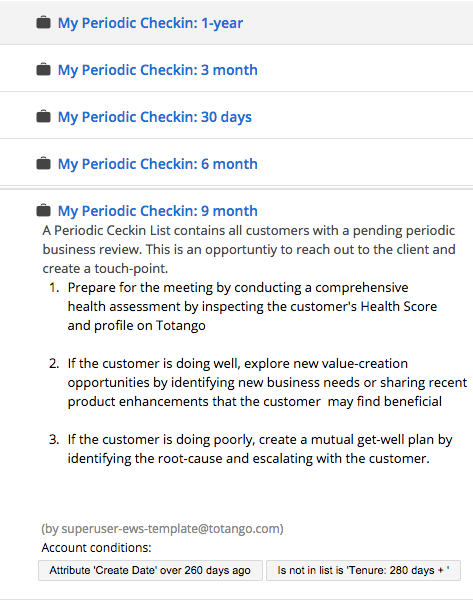This screenshot has width=473, height=600.
Task: Collapse My Periodic Checkin: 9 month entry
Action: (157, 211)
